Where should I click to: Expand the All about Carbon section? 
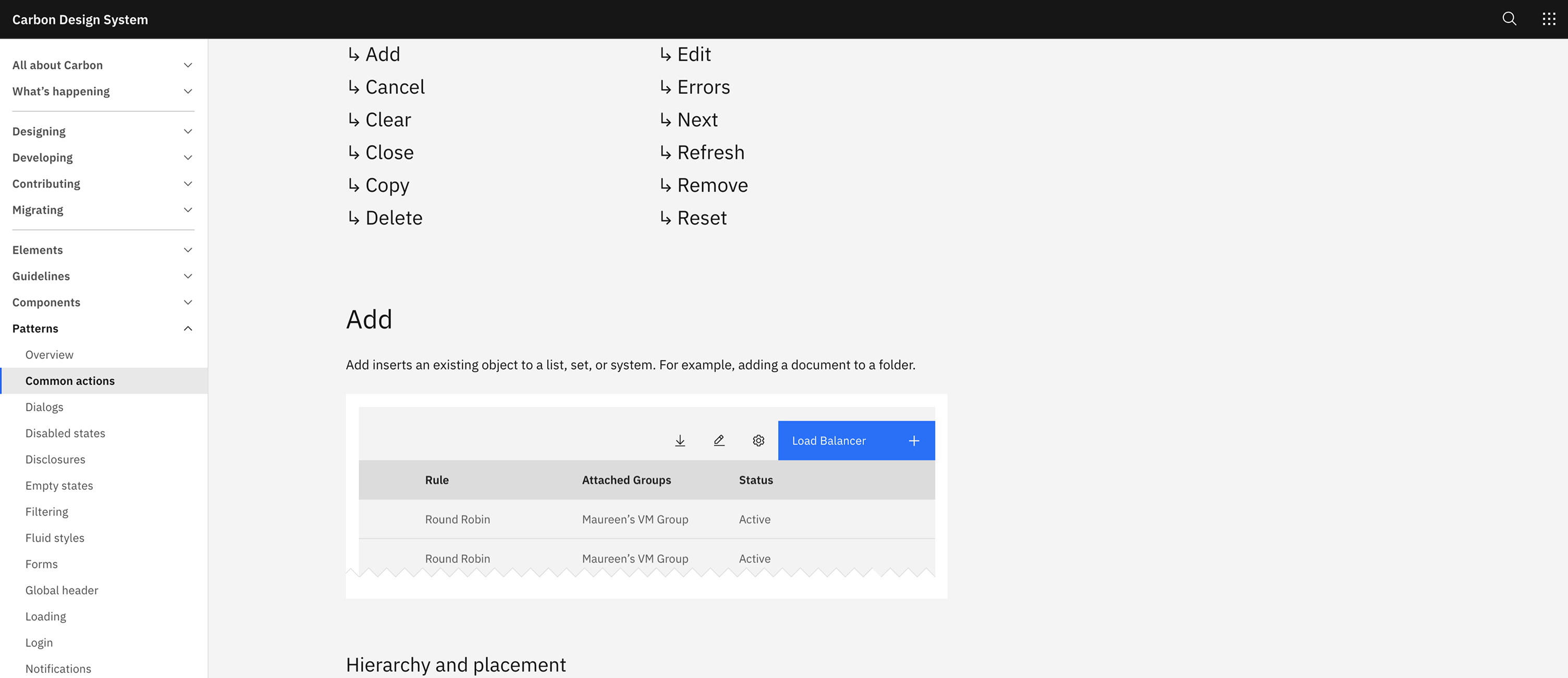point(188,65)
